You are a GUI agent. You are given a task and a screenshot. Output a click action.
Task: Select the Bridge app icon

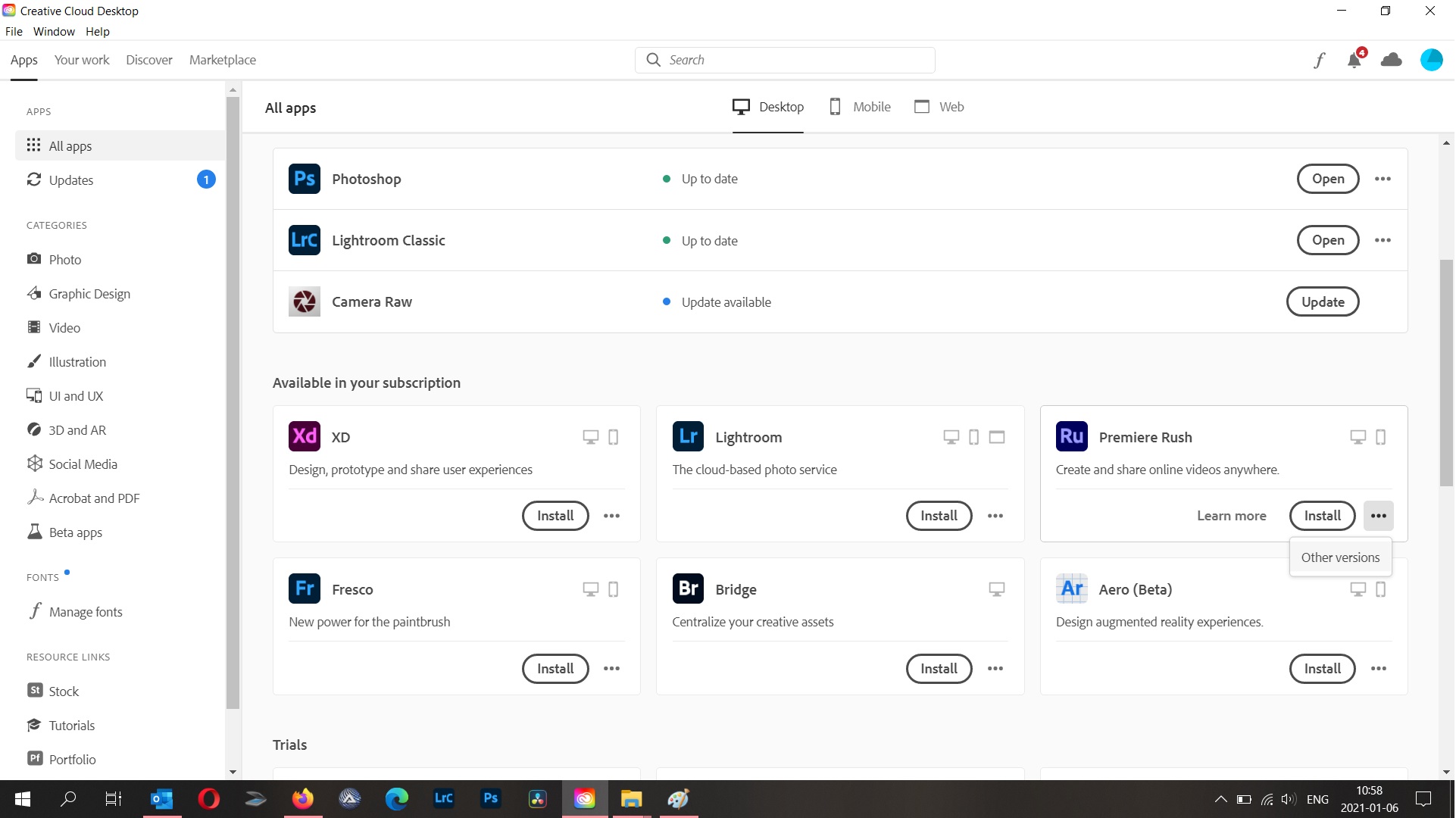pos(688,589)
